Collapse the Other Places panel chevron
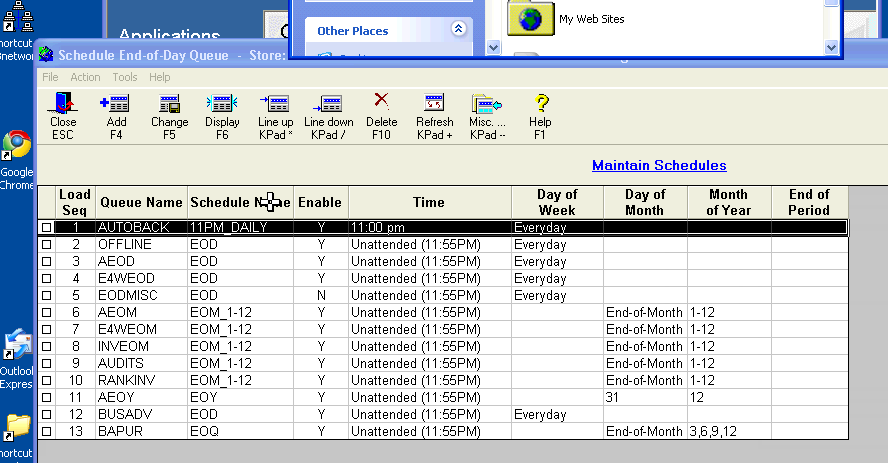 (x=458, y=29)
